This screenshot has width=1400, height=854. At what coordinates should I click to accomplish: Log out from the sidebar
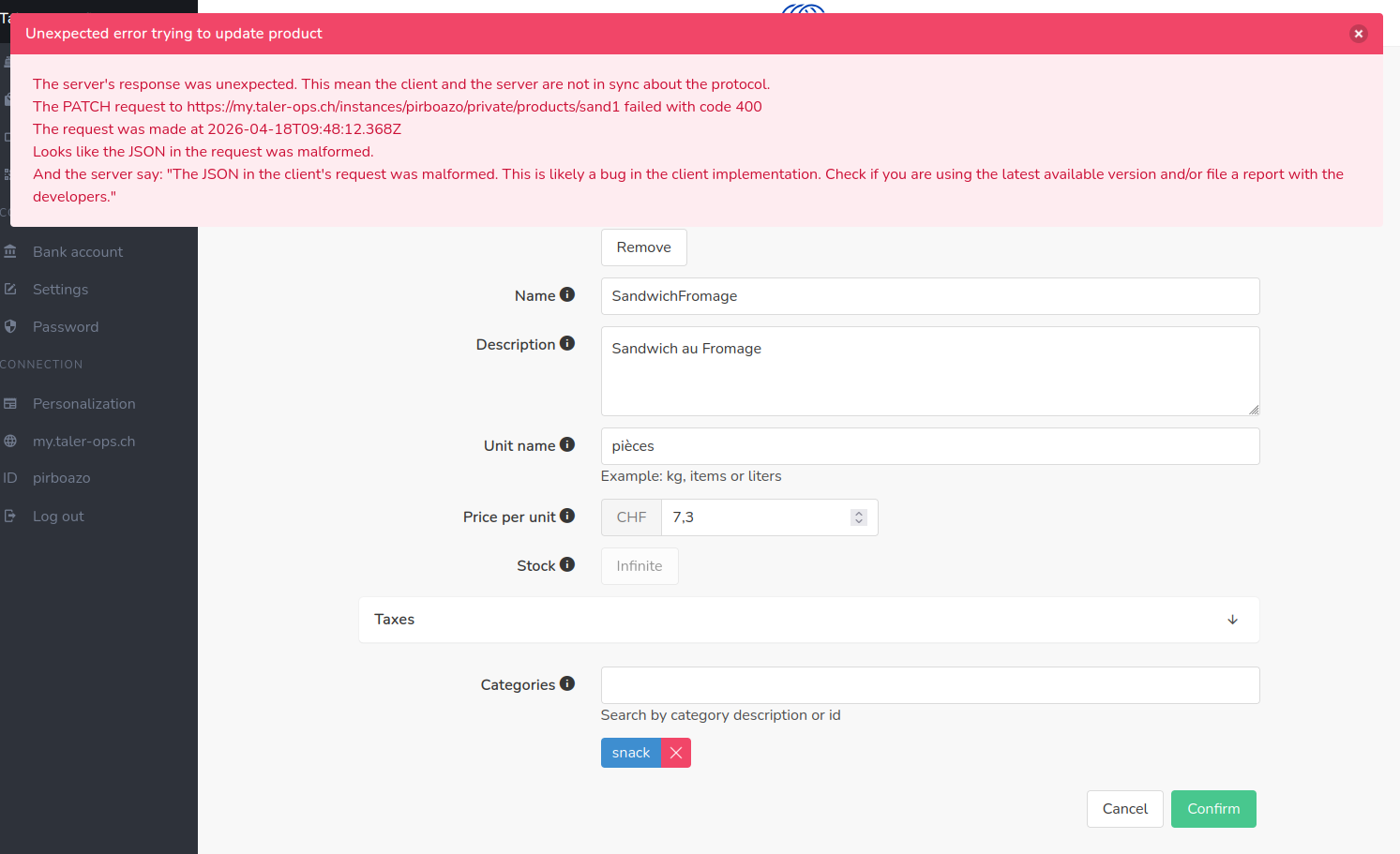pos(58,517)
